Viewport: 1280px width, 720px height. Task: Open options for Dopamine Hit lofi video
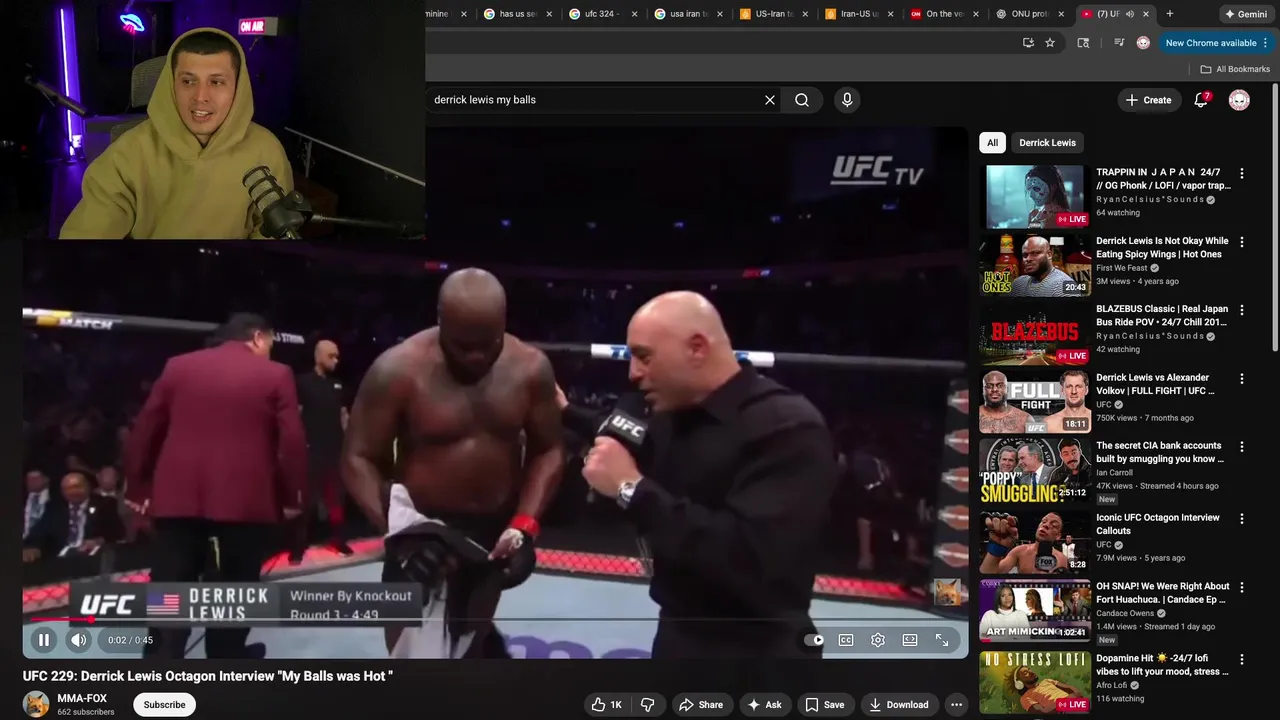[x=1242, y=660]
